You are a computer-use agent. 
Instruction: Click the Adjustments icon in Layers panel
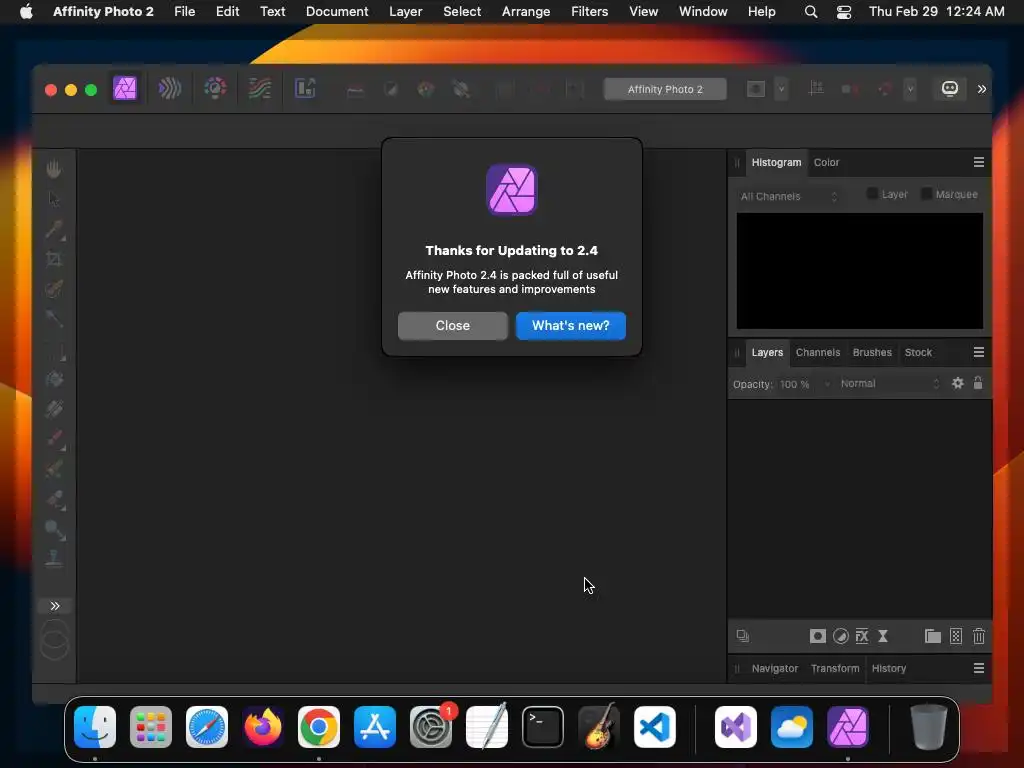(841, 636)
